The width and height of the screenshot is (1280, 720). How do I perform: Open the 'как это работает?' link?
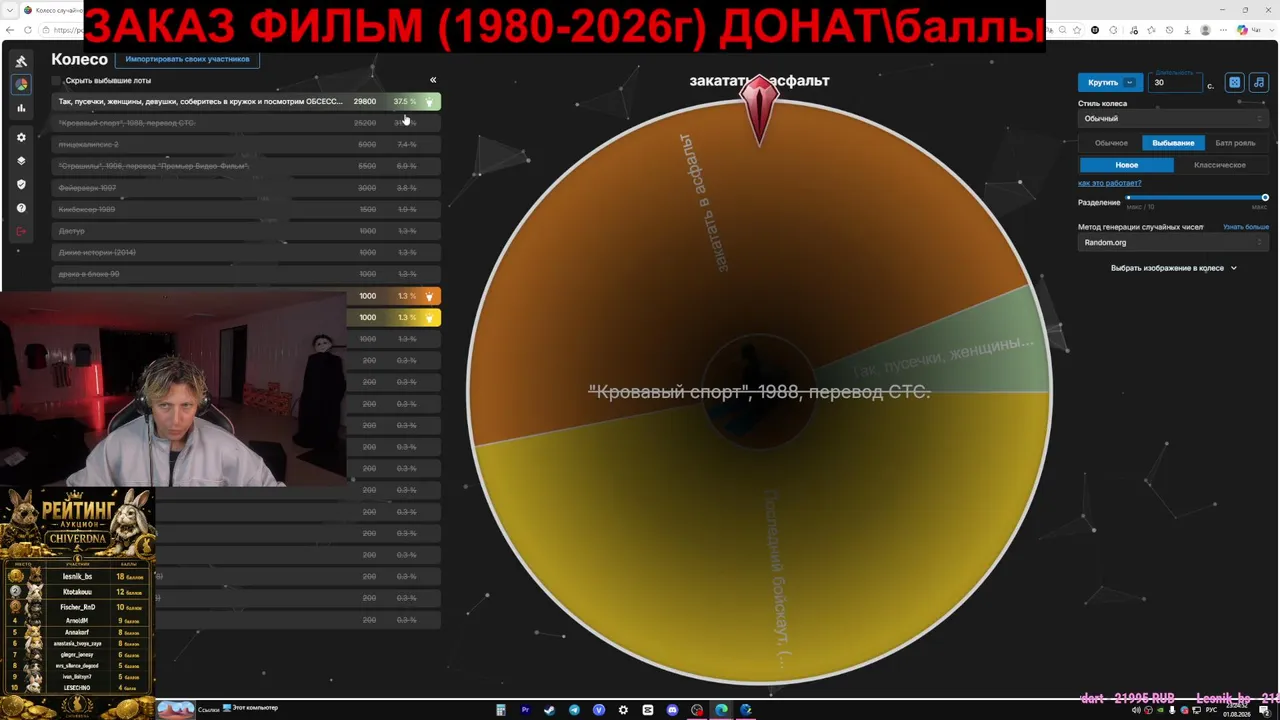(1109, 183)
